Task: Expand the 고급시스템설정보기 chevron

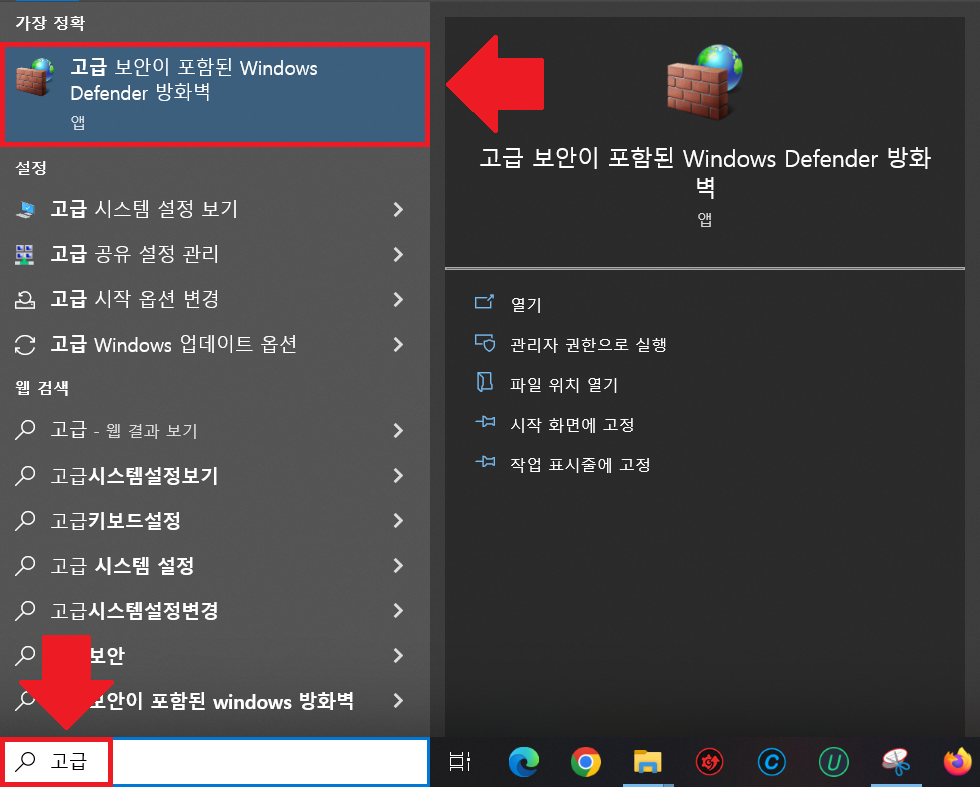Action: (x=398, y=476)
